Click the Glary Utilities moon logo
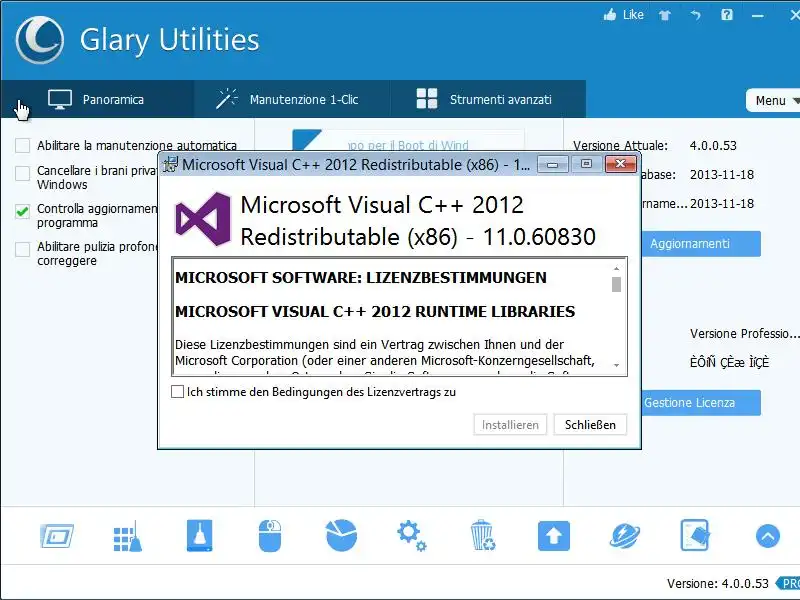This screenshot has width=800, height=600. click(40, 40)
